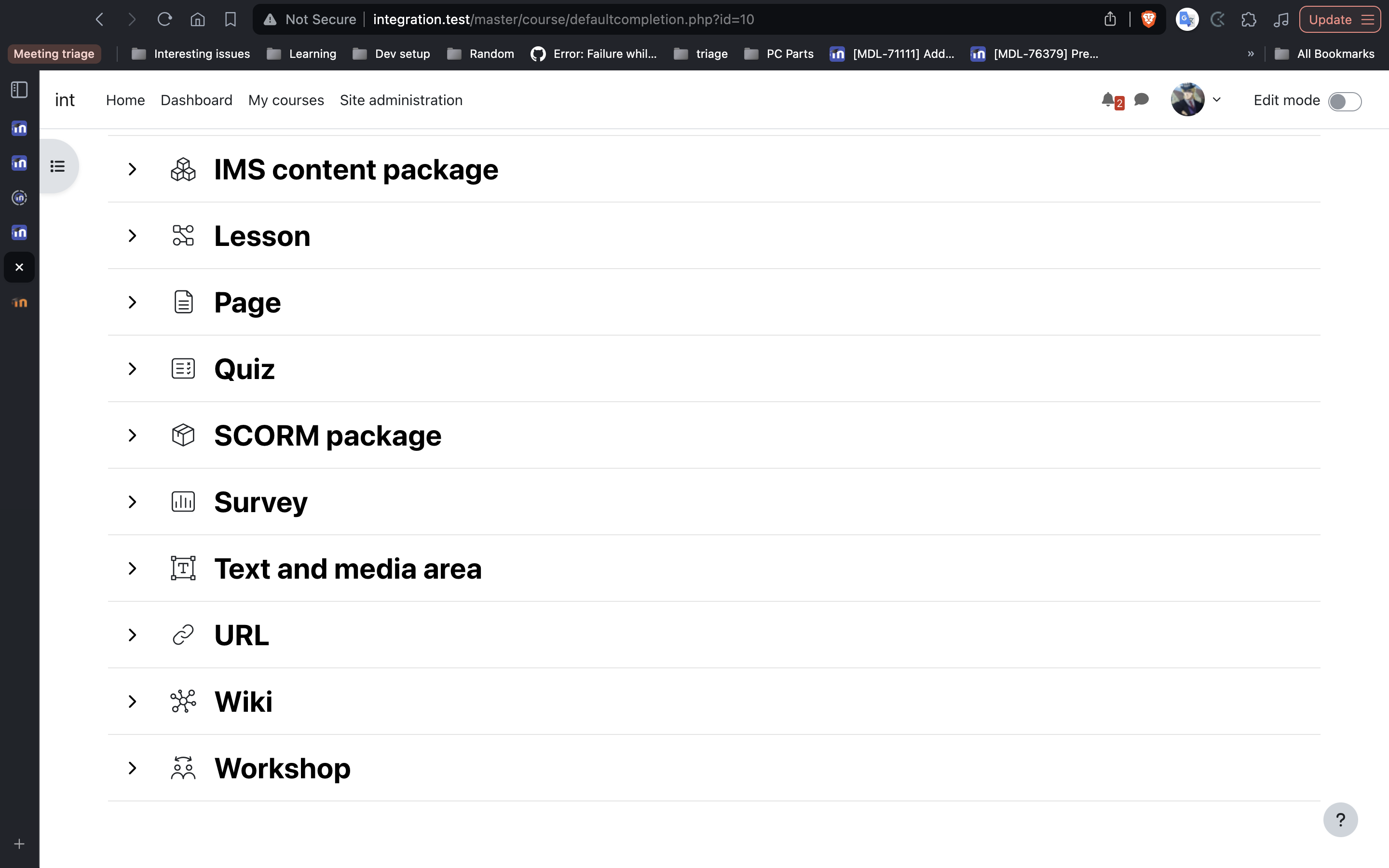The width and height of the screenshot is (1389, 868).
Task: Reload the page
Action: tap(165, 19)
